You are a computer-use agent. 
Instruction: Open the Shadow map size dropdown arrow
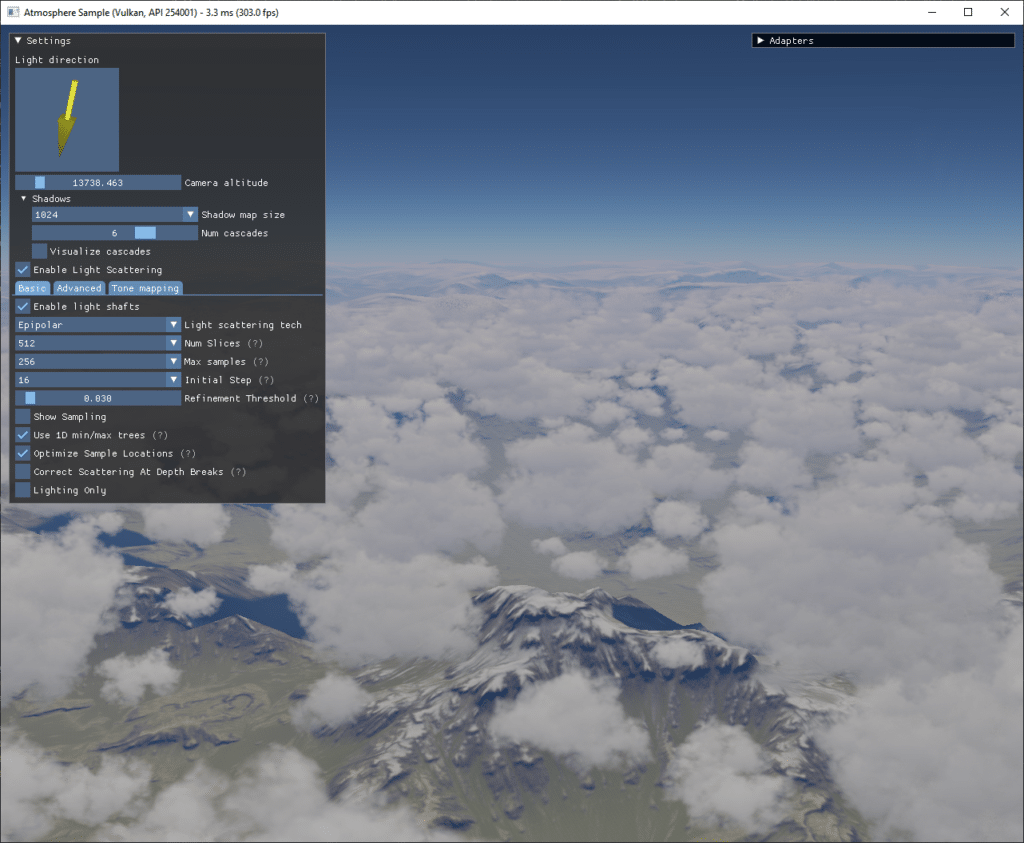pos(190,214)
